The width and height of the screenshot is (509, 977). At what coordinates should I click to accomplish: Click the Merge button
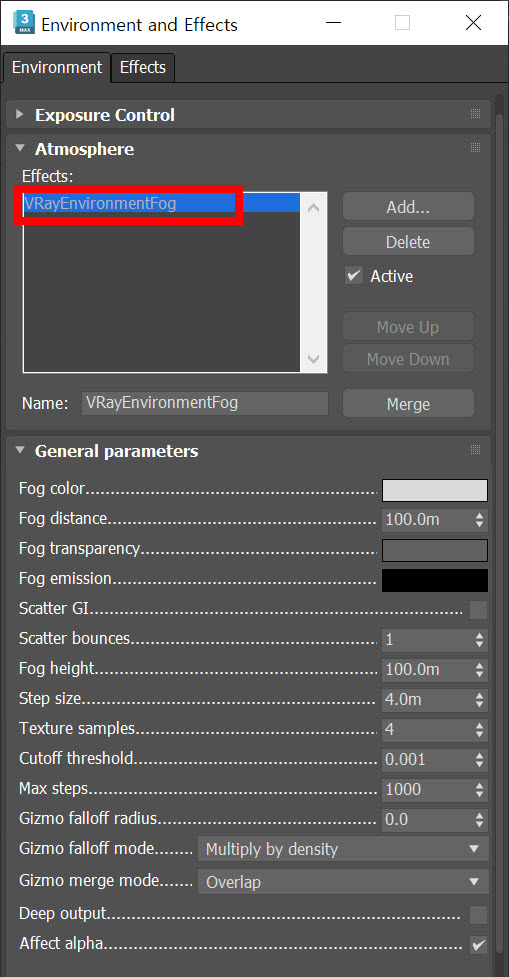click(408, 404)
